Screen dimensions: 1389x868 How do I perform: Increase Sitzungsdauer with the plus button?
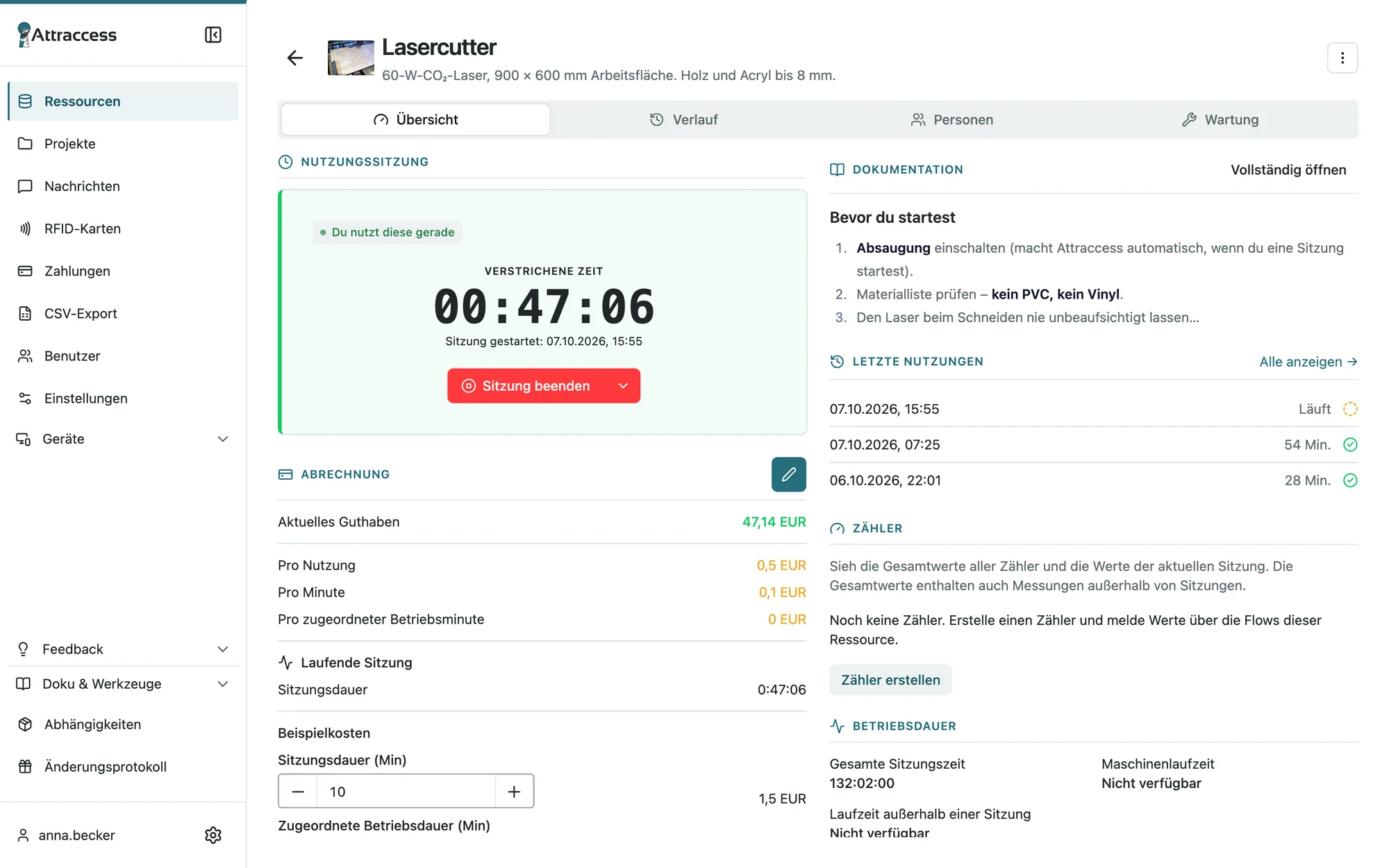point(514,792)
